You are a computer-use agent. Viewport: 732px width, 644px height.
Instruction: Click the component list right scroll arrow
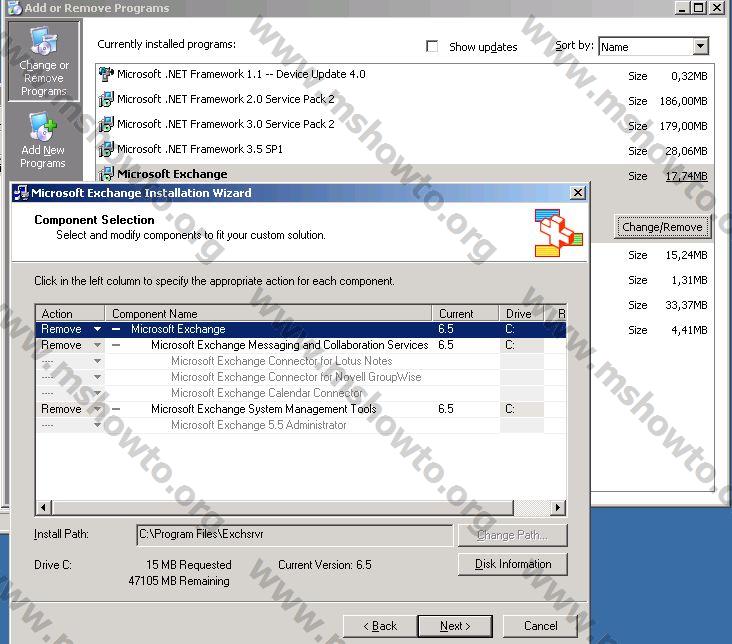click(557, 508)
